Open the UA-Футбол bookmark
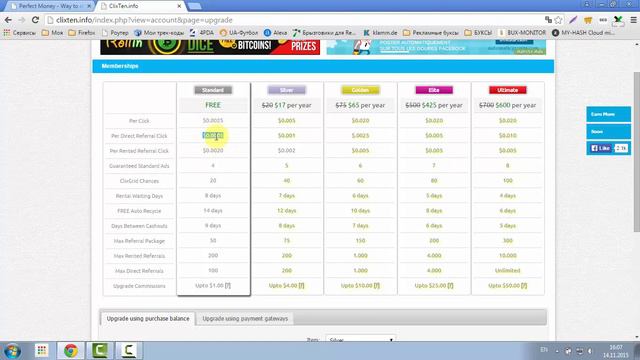Image resolution: width=640 pixels, height=360 pixels. [x=239, y=33]
